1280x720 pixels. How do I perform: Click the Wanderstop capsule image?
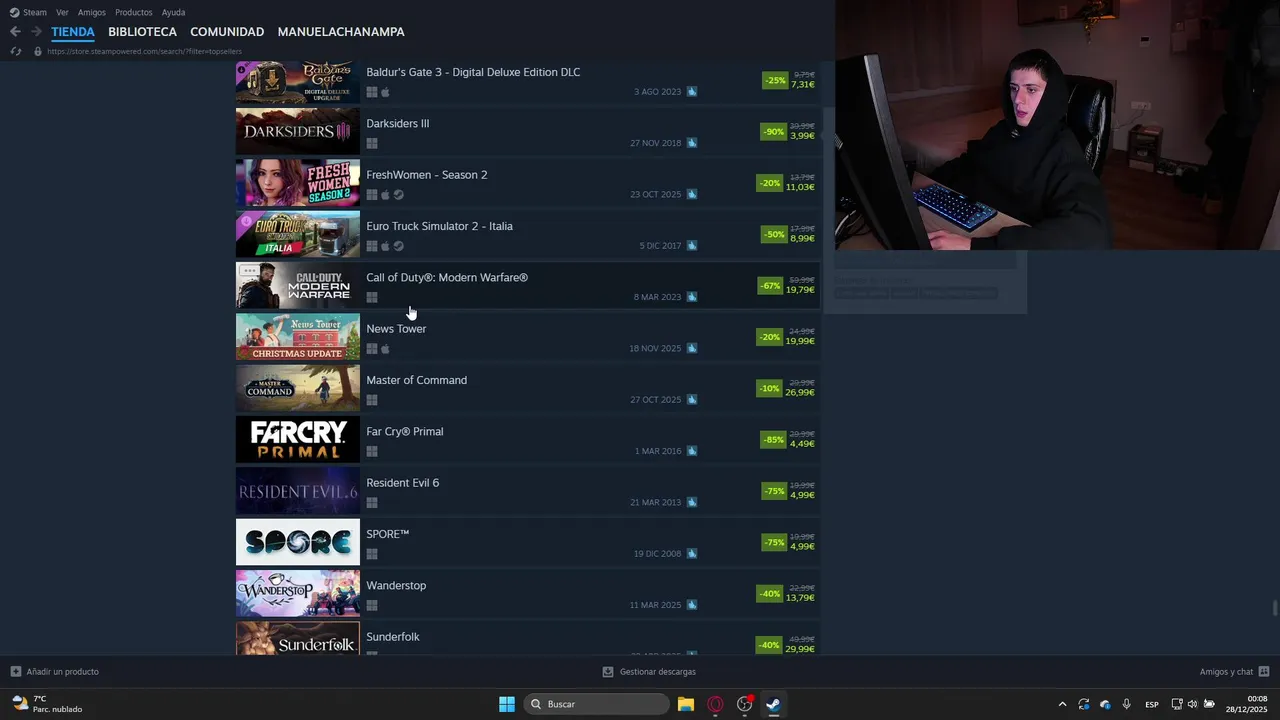(x=297, y=593)
